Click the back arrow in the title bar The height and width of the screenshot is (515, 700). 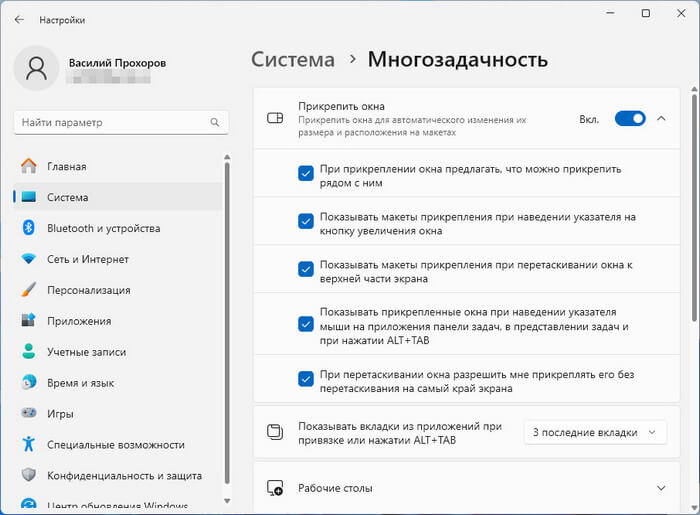19,19
